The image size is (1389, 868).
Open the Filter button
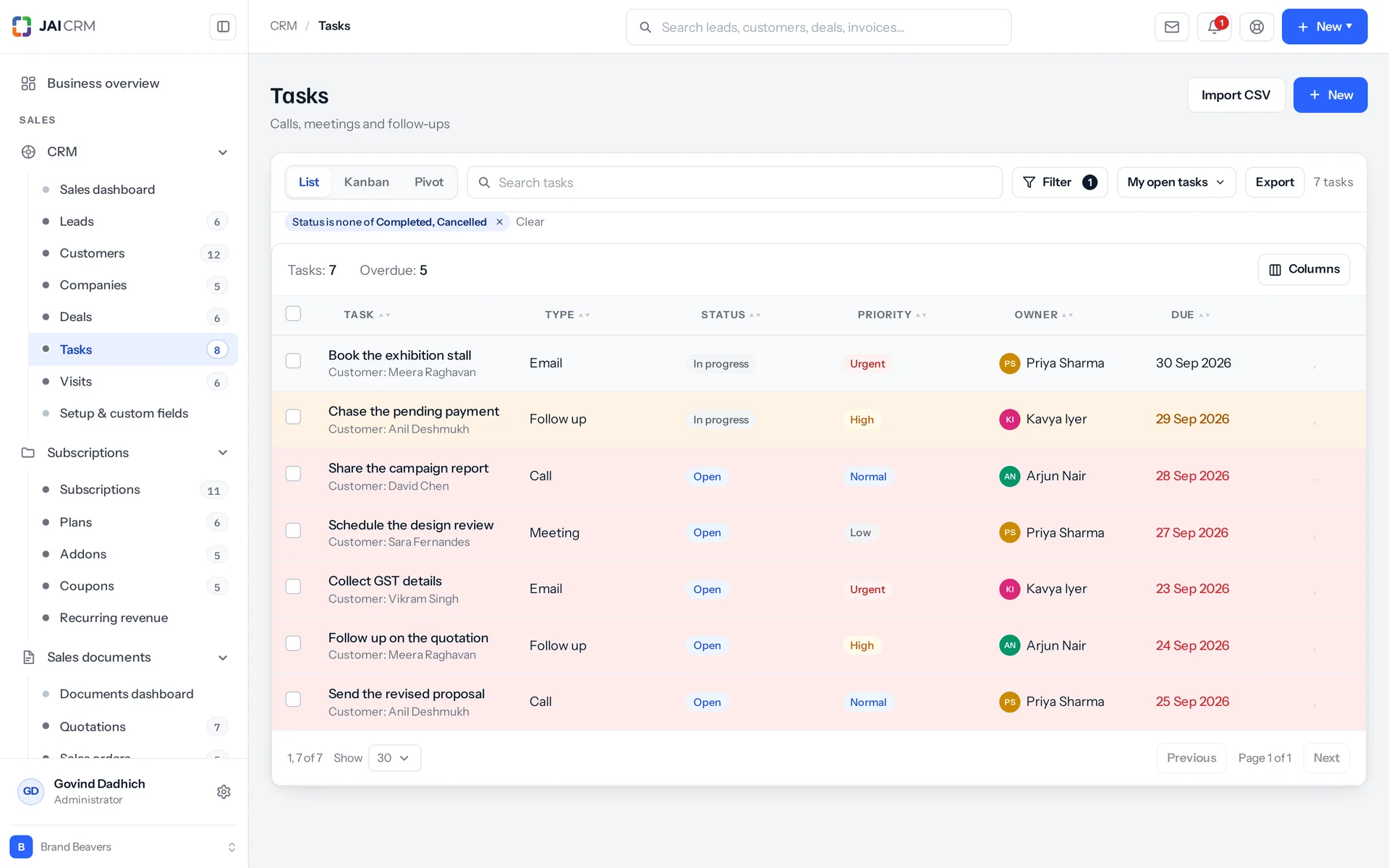coord(1059,182)
